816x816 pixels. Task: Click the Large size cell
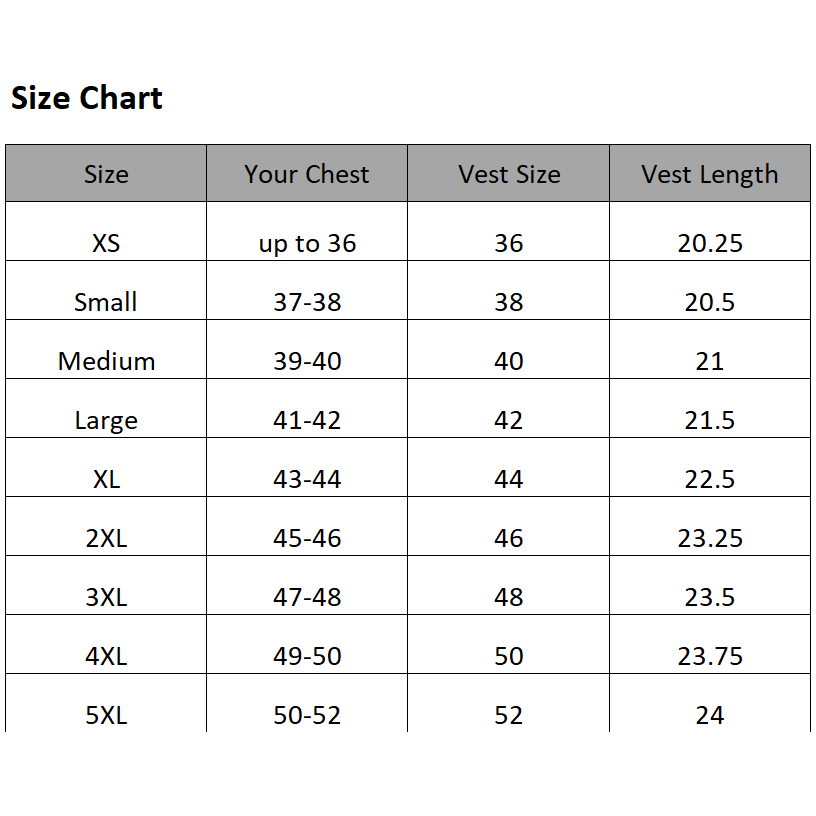point(106,420)
